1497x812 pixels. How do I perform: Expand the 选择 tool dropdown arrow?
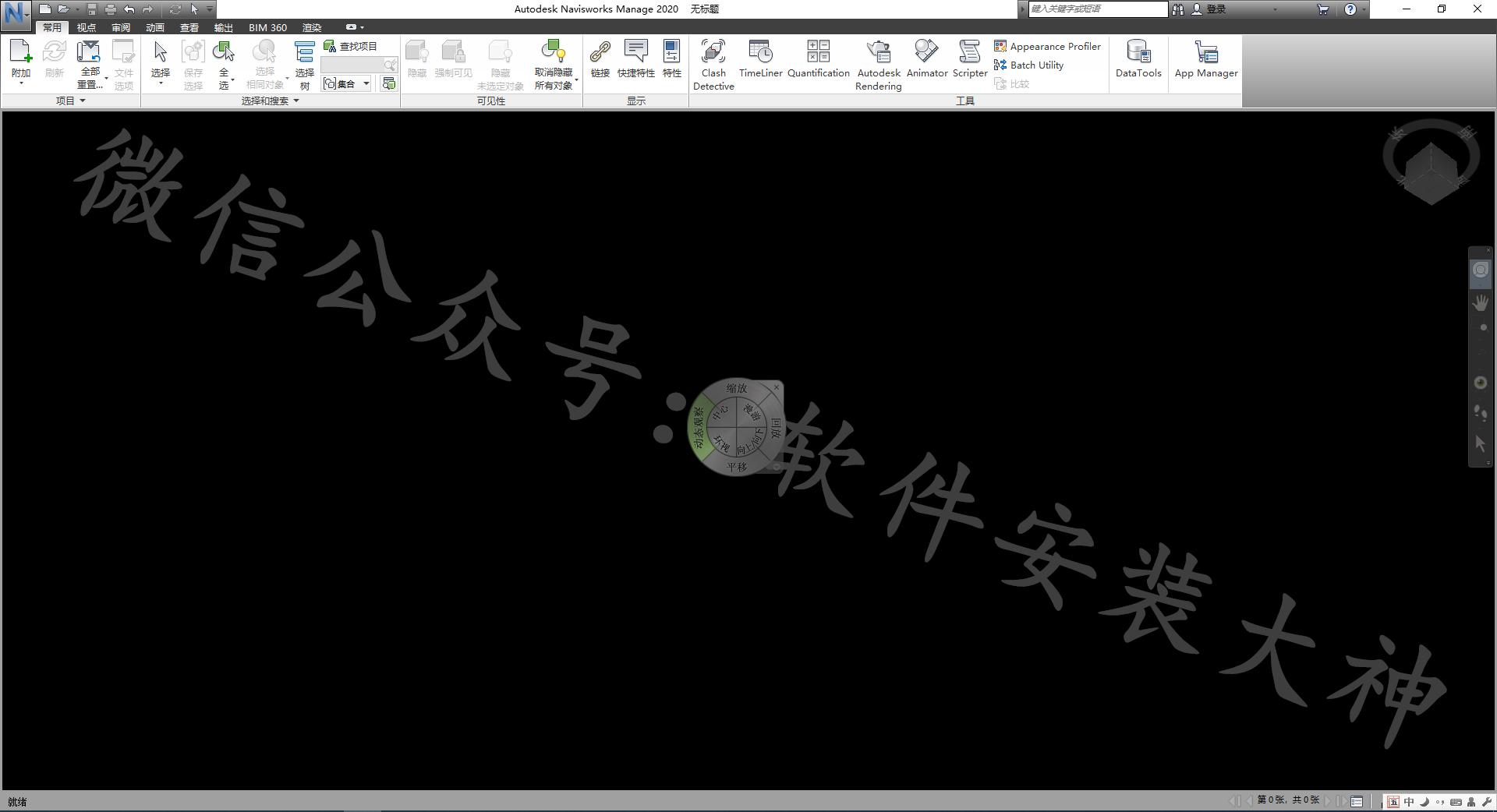pos(161,83)
